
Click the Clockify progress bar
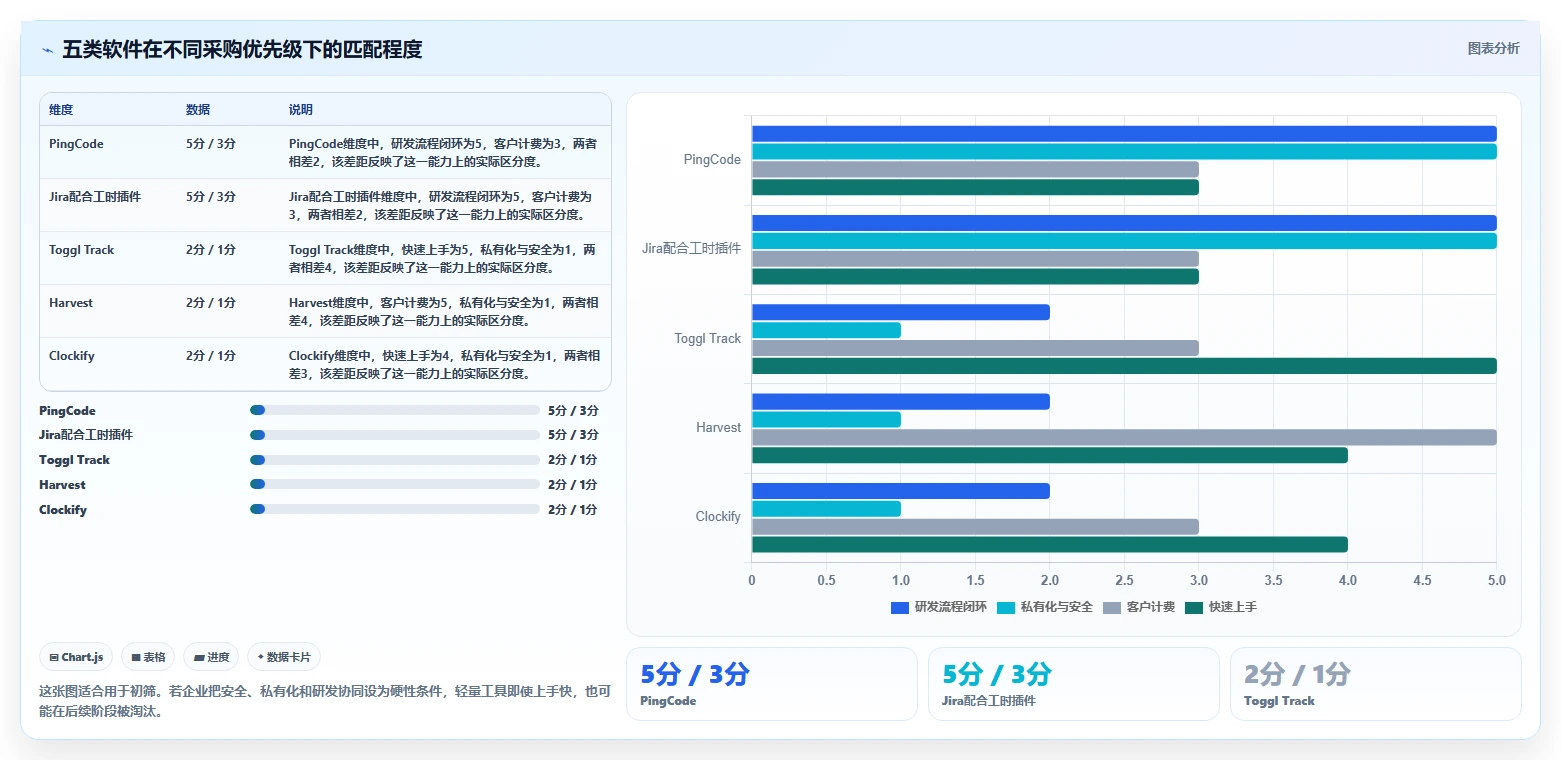pyautogui.click(x=395, y=510)
